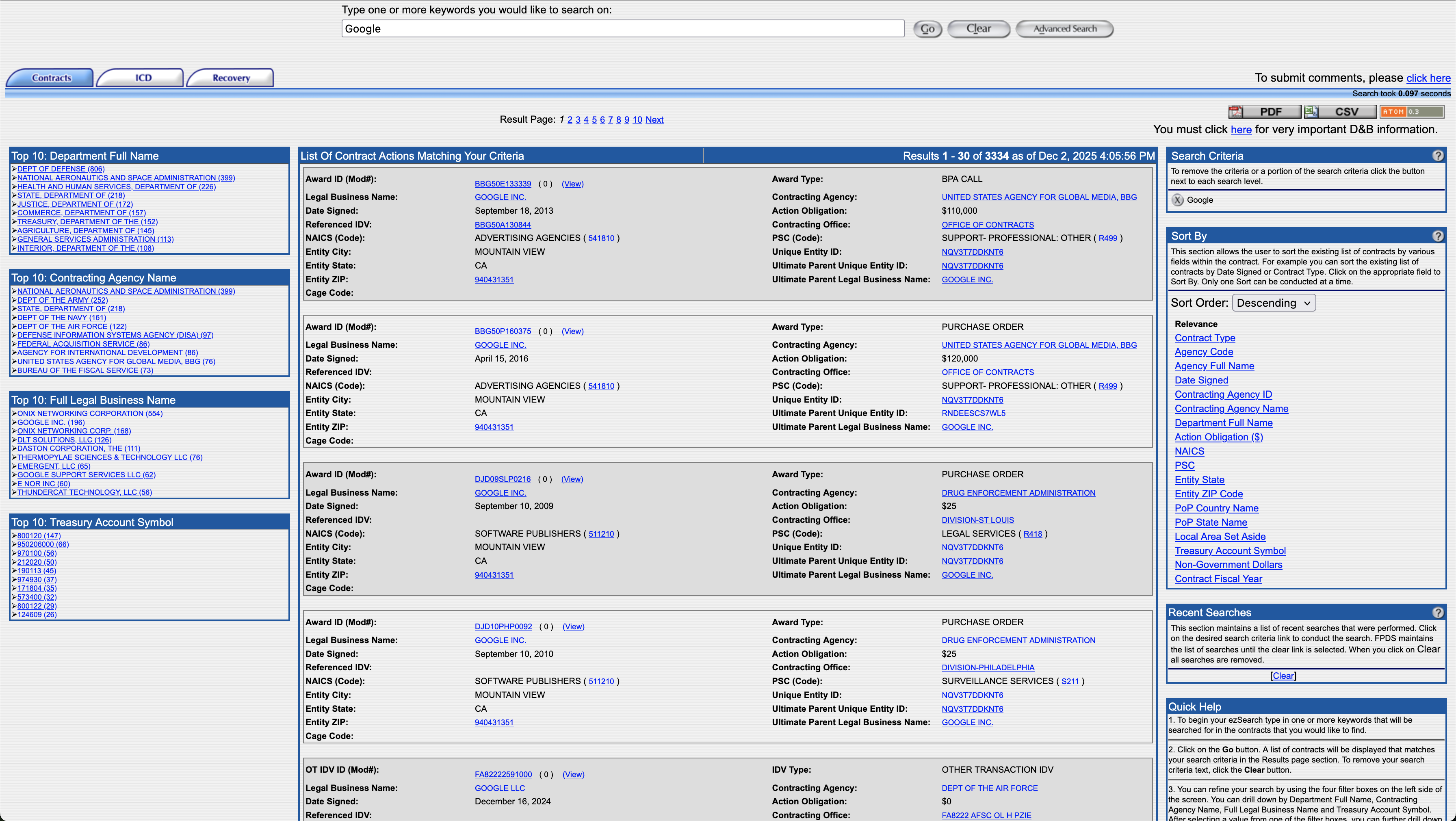
Task: Open help for Search Criteria section
Action: (1439, 156)
